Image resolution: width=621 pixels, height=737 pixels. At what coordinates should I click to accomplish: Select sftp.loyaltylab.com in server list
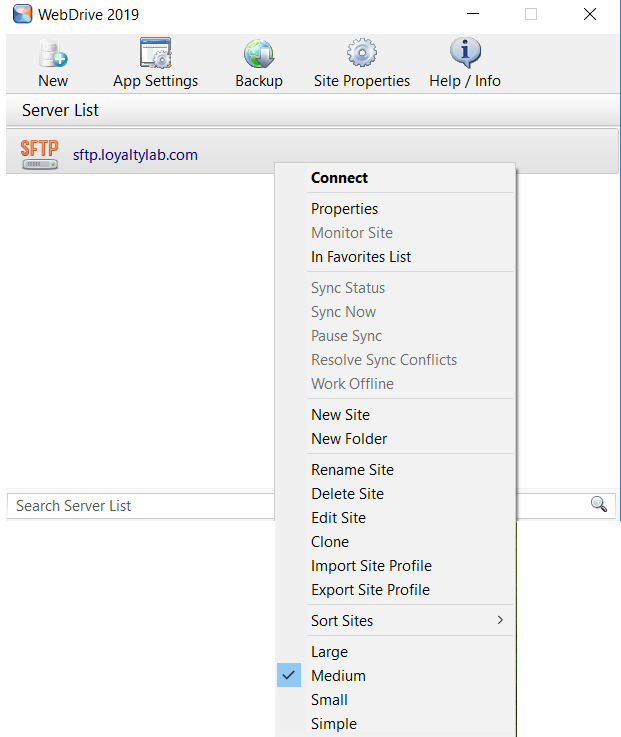coord(135,155)
